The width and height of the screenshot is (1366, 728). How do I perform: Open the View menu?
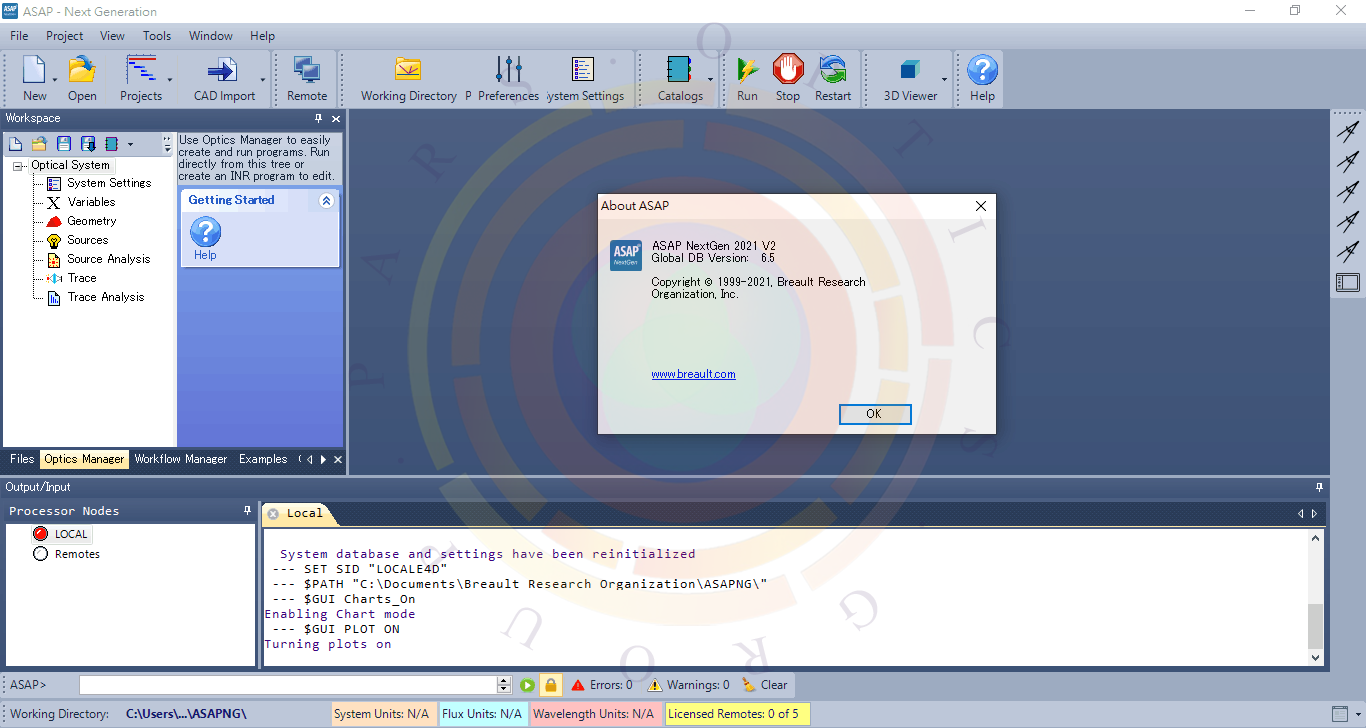click(x=112, y=36)
